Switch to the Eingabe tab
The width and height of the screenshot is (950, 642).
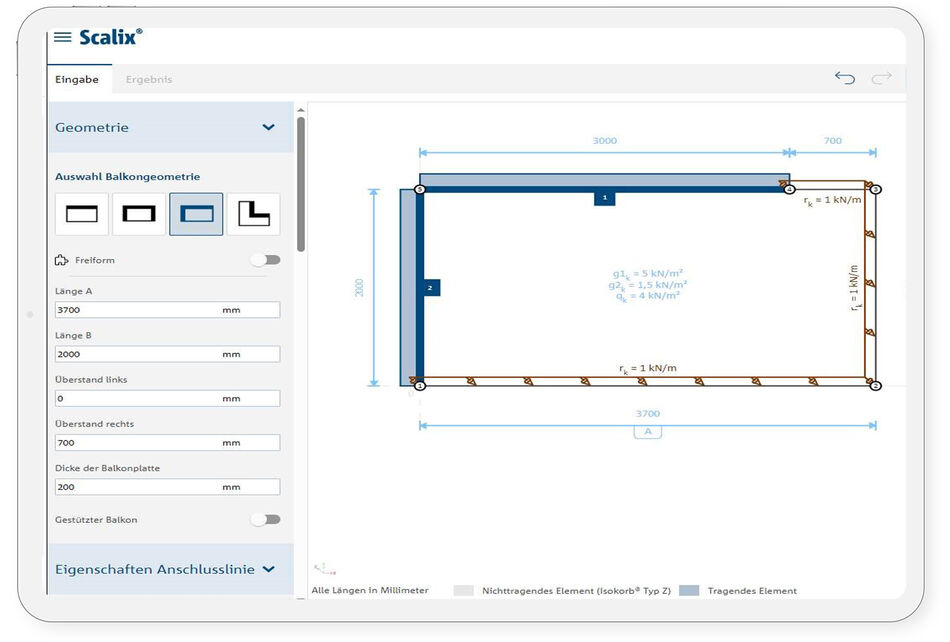(x=77, y=79)
